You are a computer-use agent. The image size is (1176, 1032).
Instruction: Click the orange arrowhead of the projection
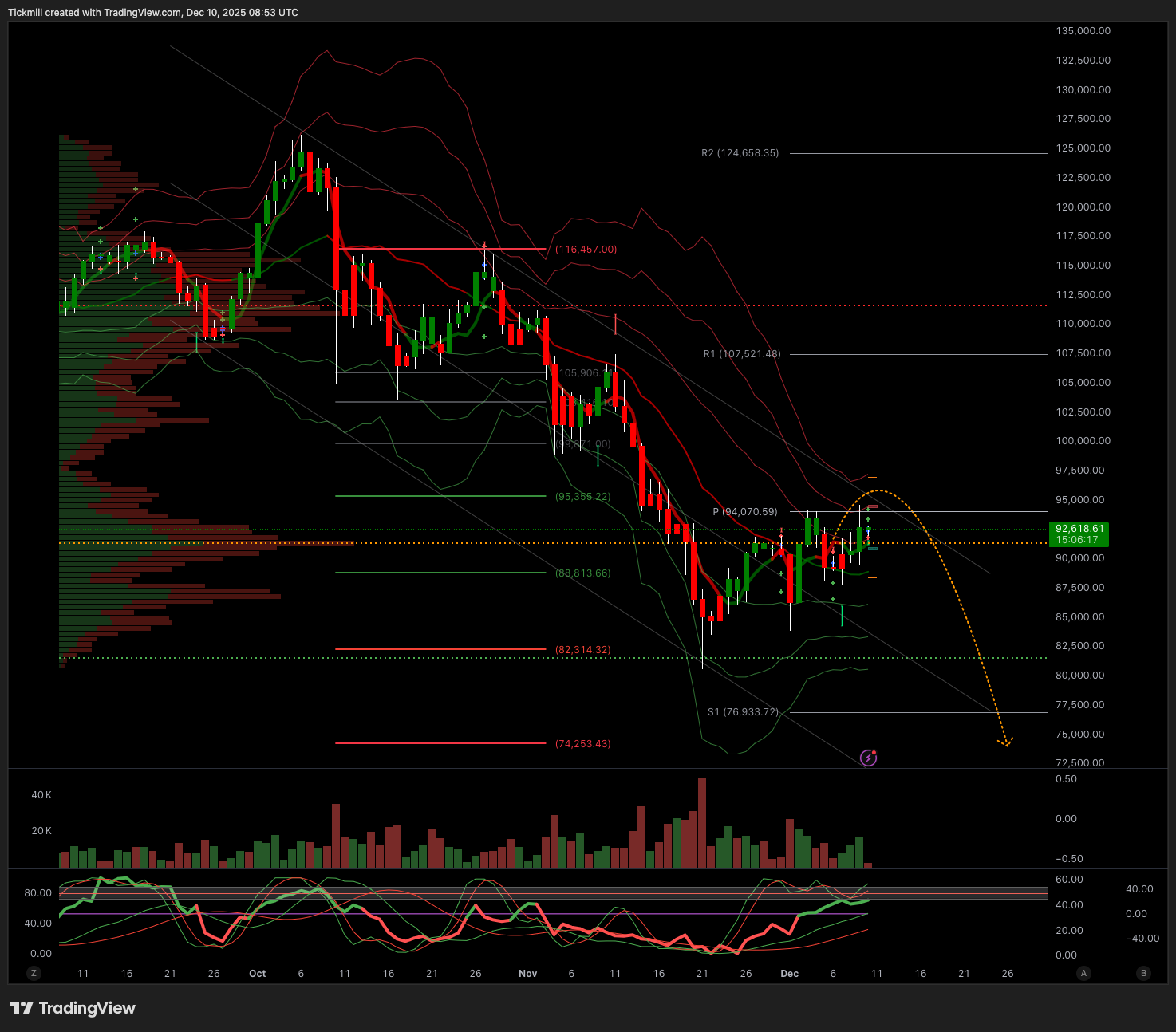pos(1006,743)
